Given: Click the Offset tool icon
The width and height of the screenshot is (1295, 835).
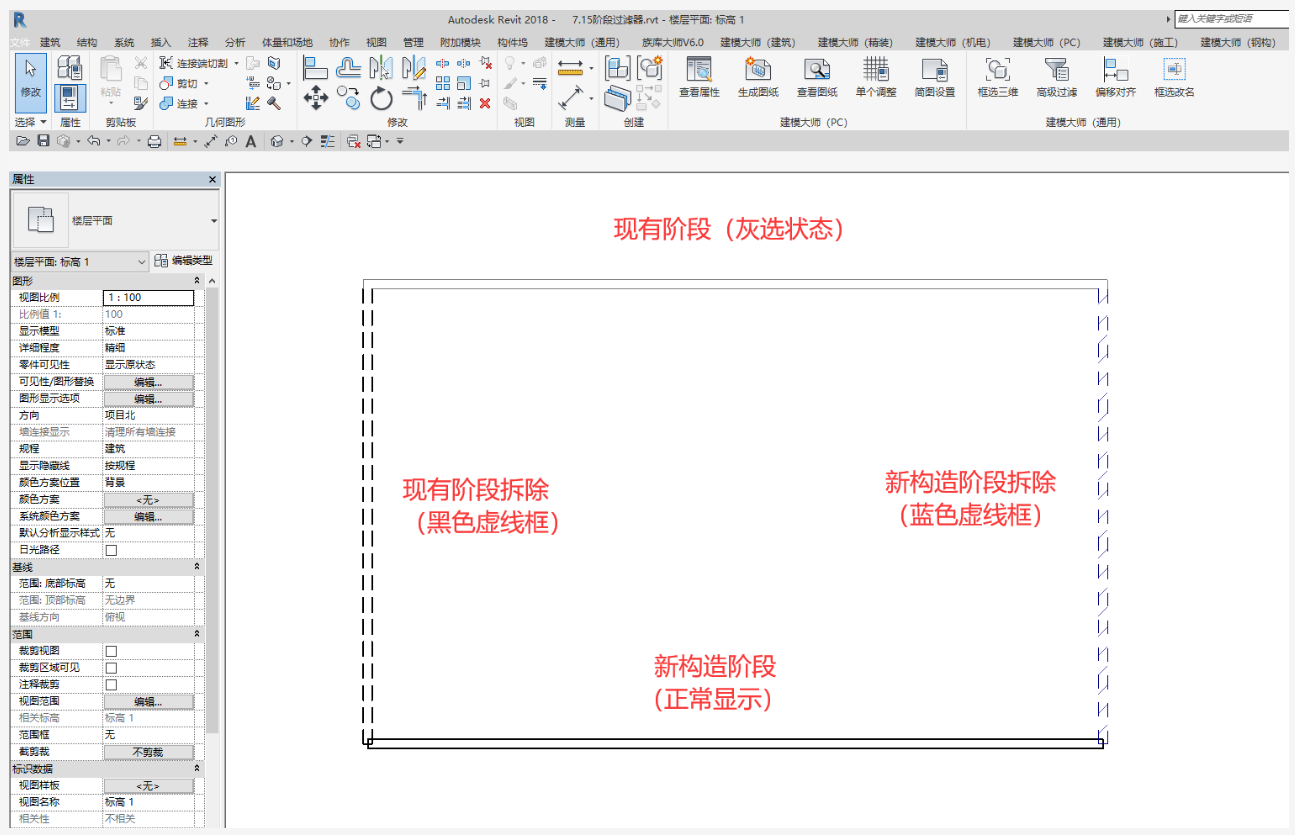Looking at the screenshot, I should coord(348,67).
